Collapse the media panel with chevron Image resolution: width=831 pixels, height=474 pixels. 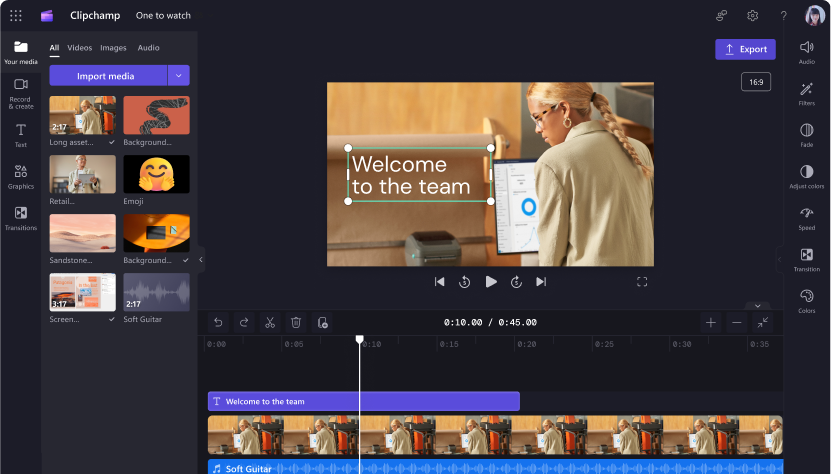click(x=201, y=260)
